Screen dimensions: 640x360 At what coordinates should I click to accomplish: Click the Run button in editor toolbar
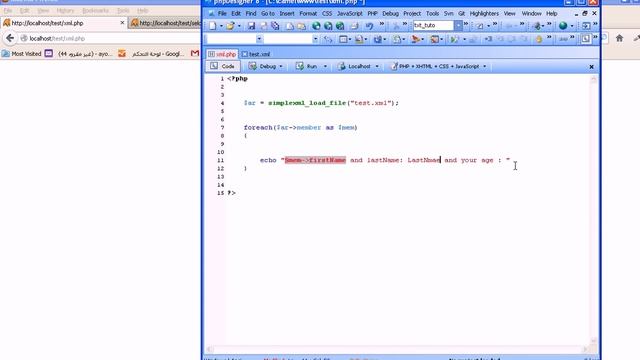pyautogui.click(x=307, y=66)
